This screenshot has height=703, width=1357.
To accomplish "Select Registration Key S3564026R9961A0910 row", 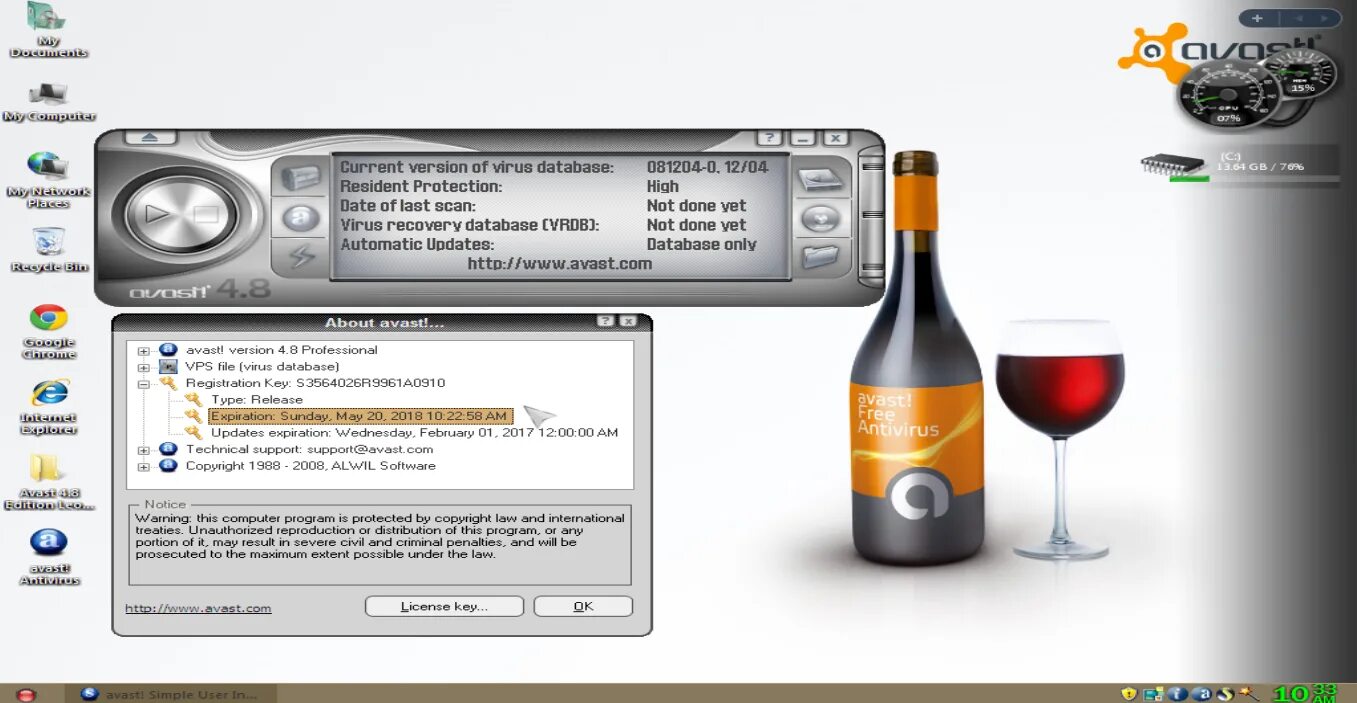I will (x=315, y=383).
